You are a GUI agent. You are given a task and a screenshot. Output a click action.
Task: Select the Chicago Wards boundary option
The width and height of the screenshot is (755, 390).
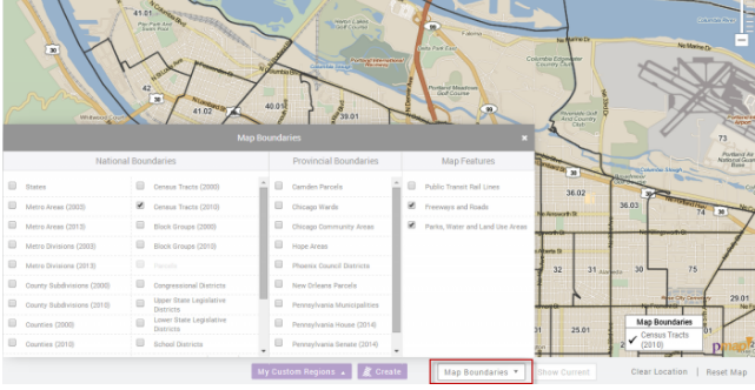pos(279,206)
